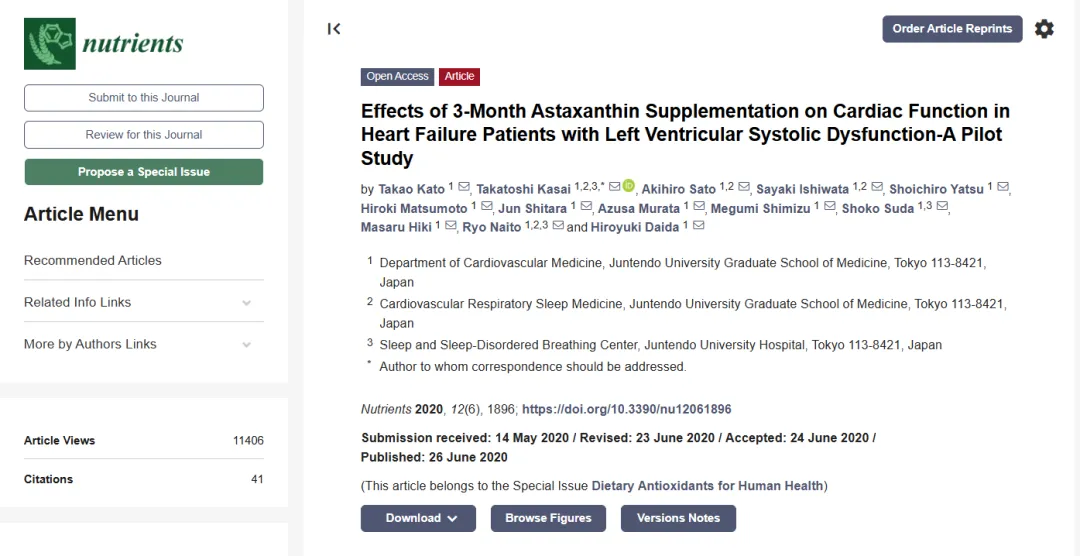
Task: Click the envelope icon beside Hiroyuki Daida
Action: click(698, 225)
